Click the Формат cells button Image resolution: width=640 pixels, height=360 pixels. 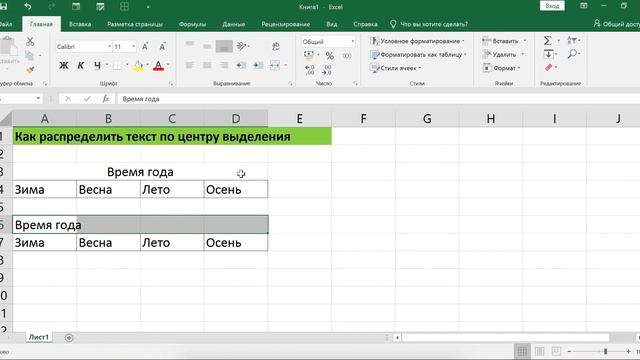pyautogui.click(x=502, y=68)
